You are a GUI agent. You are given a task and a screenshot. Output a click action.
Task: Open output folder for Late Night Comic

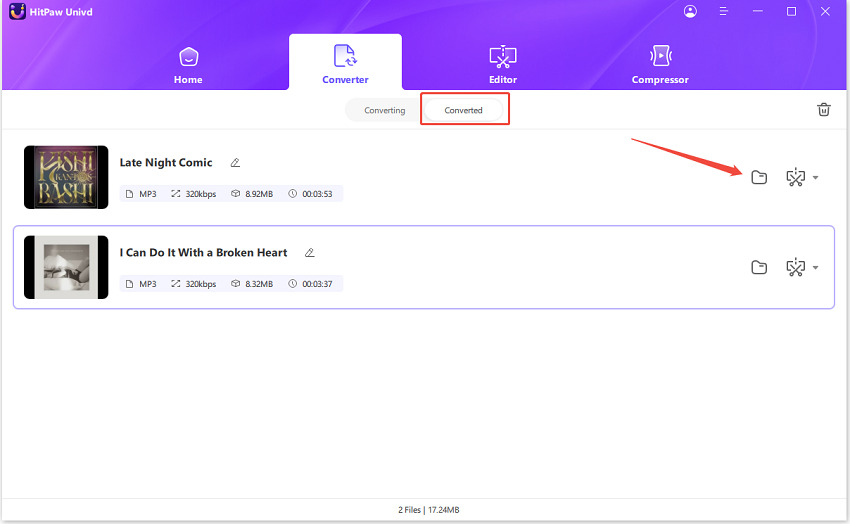(759, 177)
